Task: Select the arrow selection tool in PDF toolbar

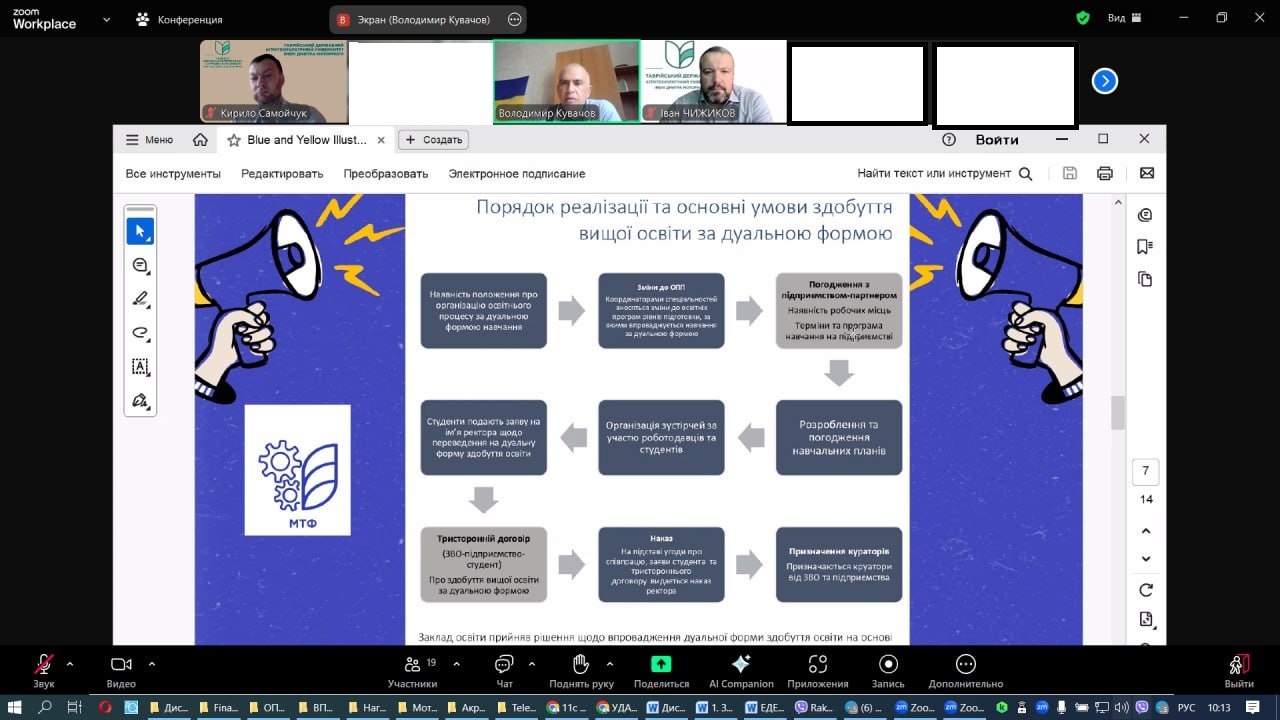Action: [x=140, y=231]
